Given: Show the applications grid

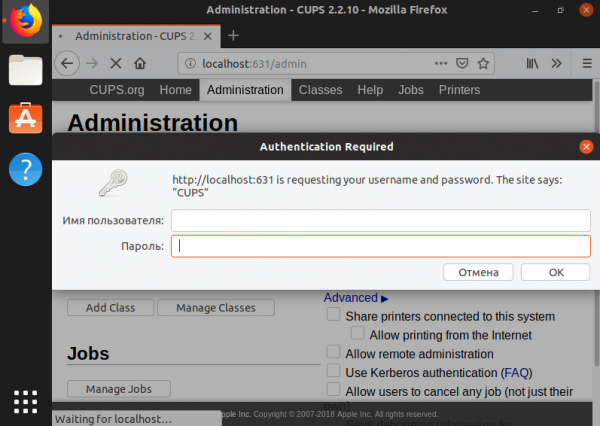Looking at the screenshot, I should pos(26,402).
